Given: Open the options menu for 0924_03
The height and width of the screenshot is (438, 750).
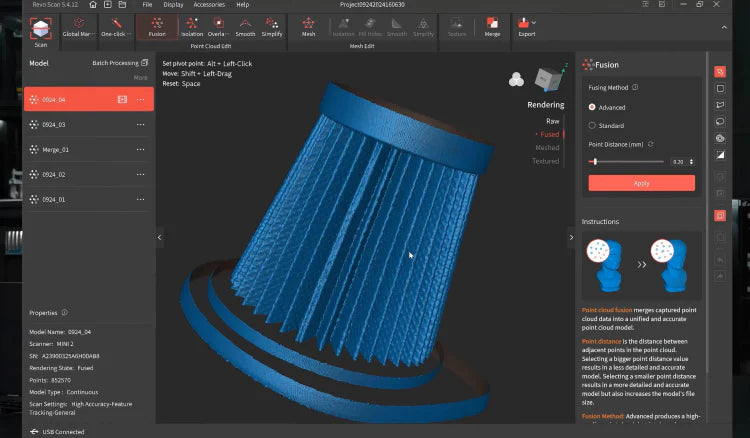Looking at the screenshot, I should 140,124.
